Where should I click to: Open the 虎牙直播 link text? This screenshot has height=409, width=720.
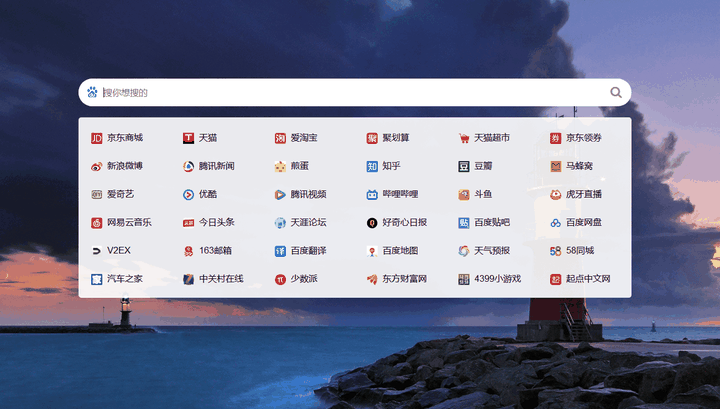coord(584,194)
